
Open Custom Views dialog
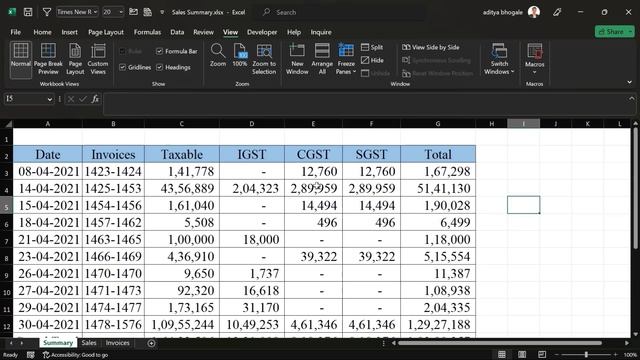pyautogui.click(x=98, y=60)
